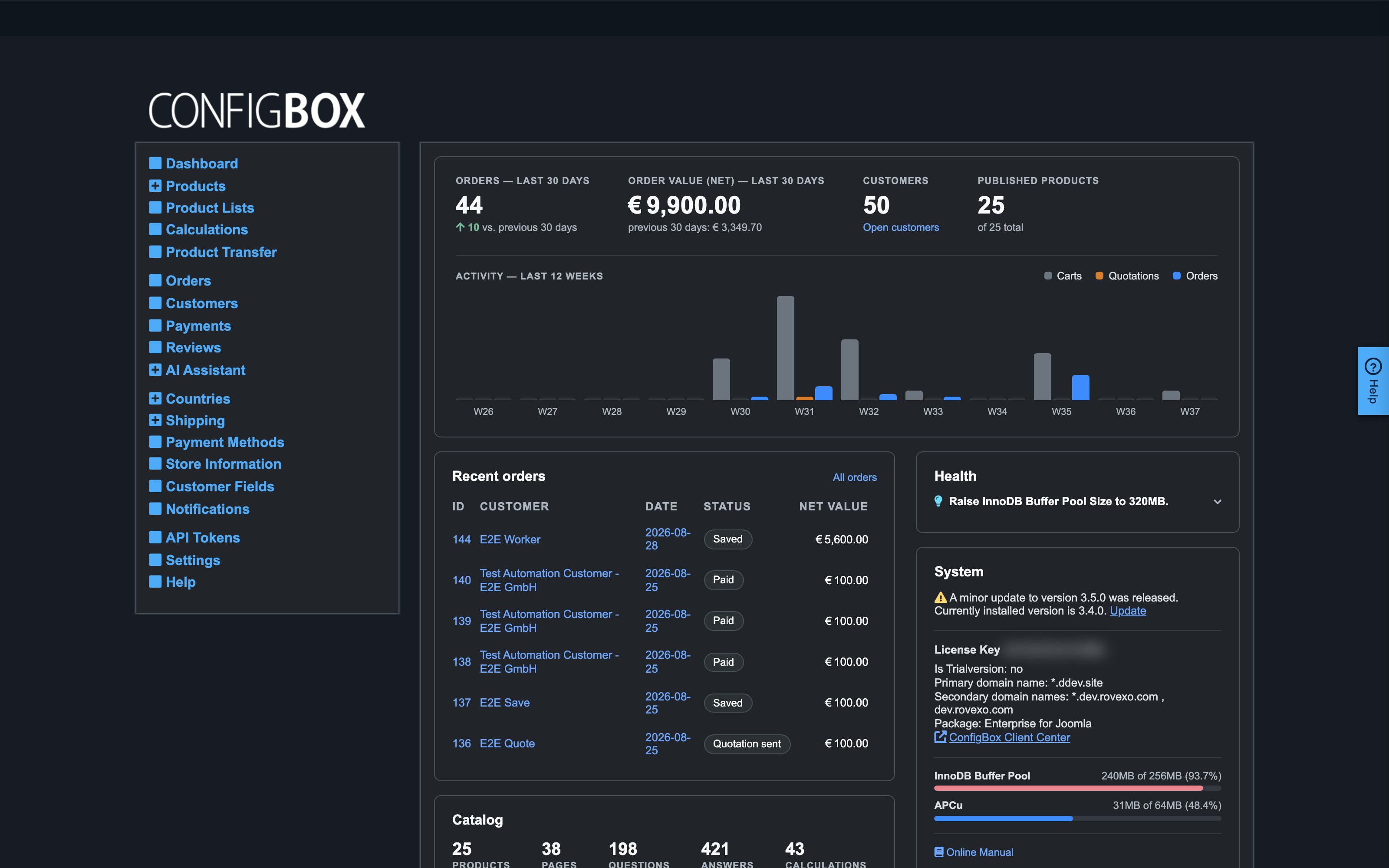Click the Open customers link
This screenshot has width=1389, height=868.
pyautogui.click(x=901, y=227)
